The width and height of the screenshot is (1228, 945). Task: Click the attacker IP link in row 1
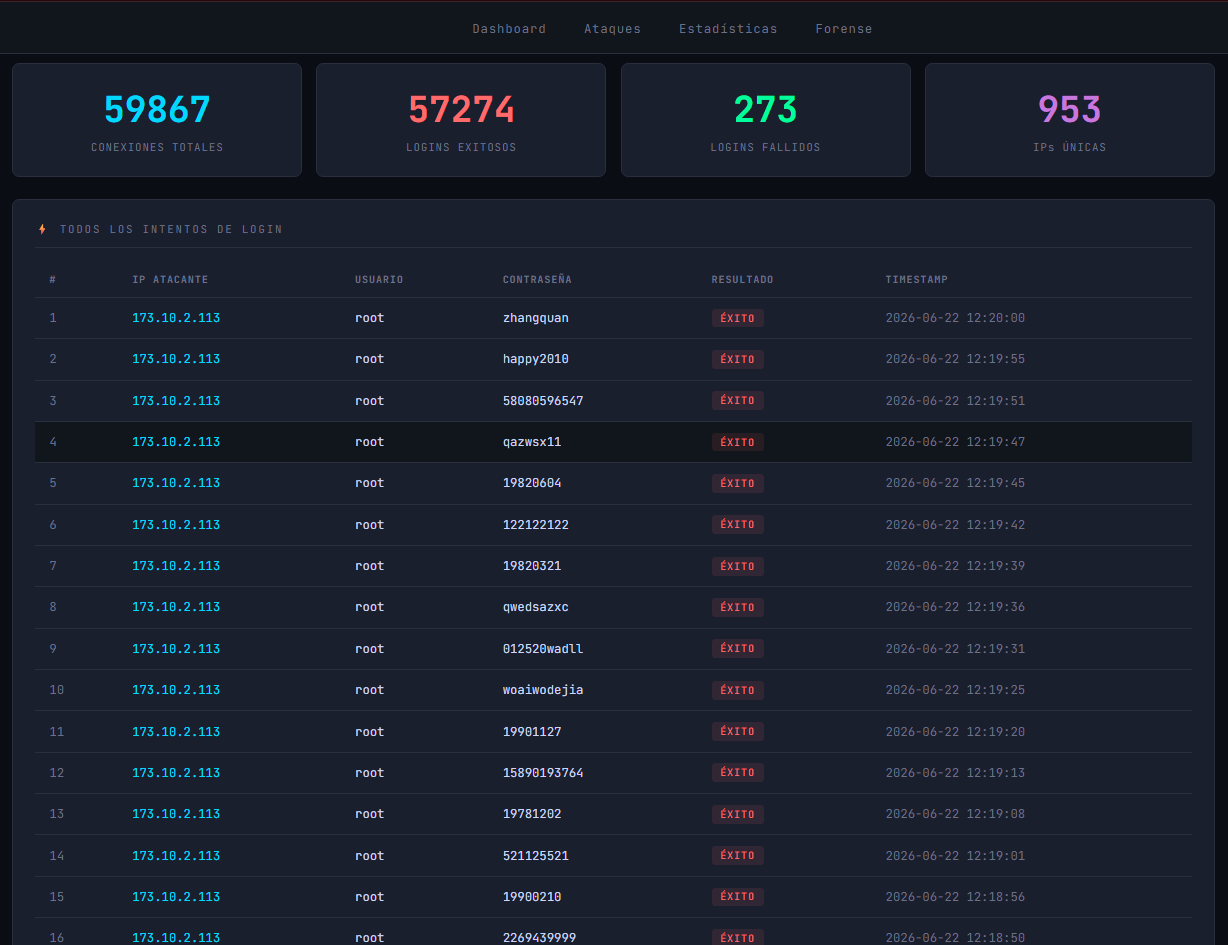click(x=176, y=318)
